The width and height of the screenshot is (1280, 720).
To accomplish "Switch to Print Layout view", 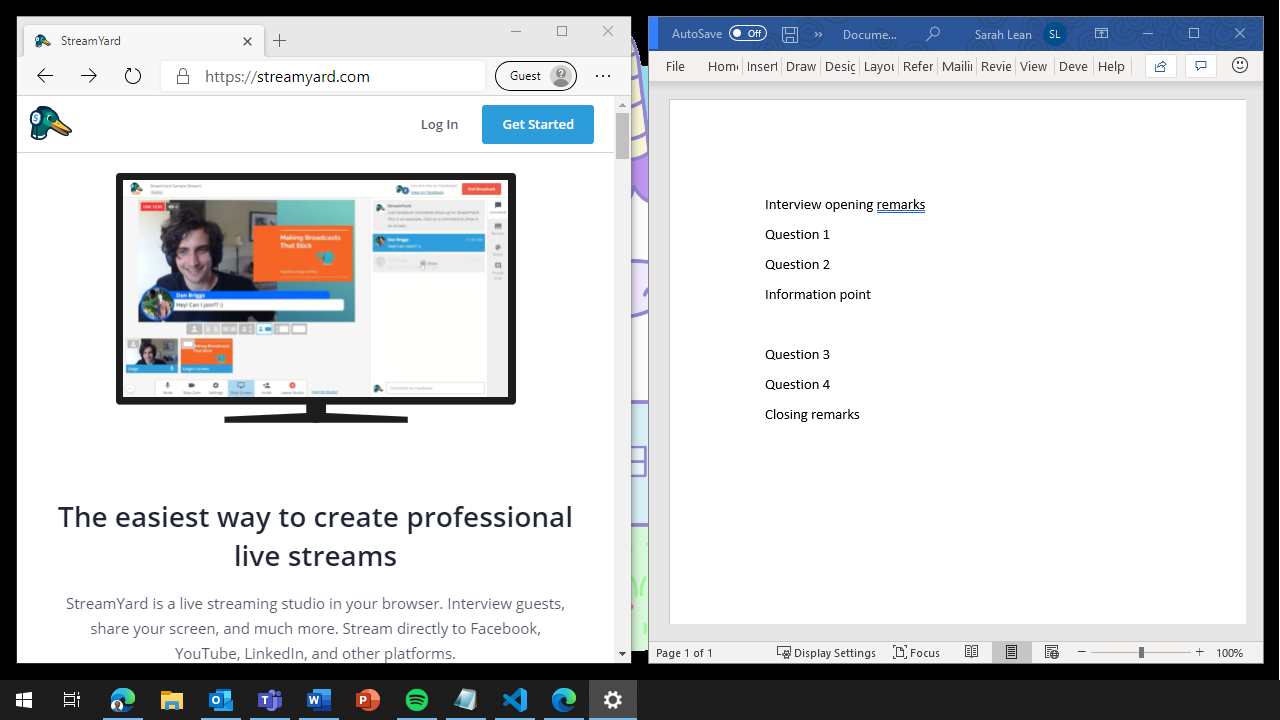I will tap(1011, 652).
